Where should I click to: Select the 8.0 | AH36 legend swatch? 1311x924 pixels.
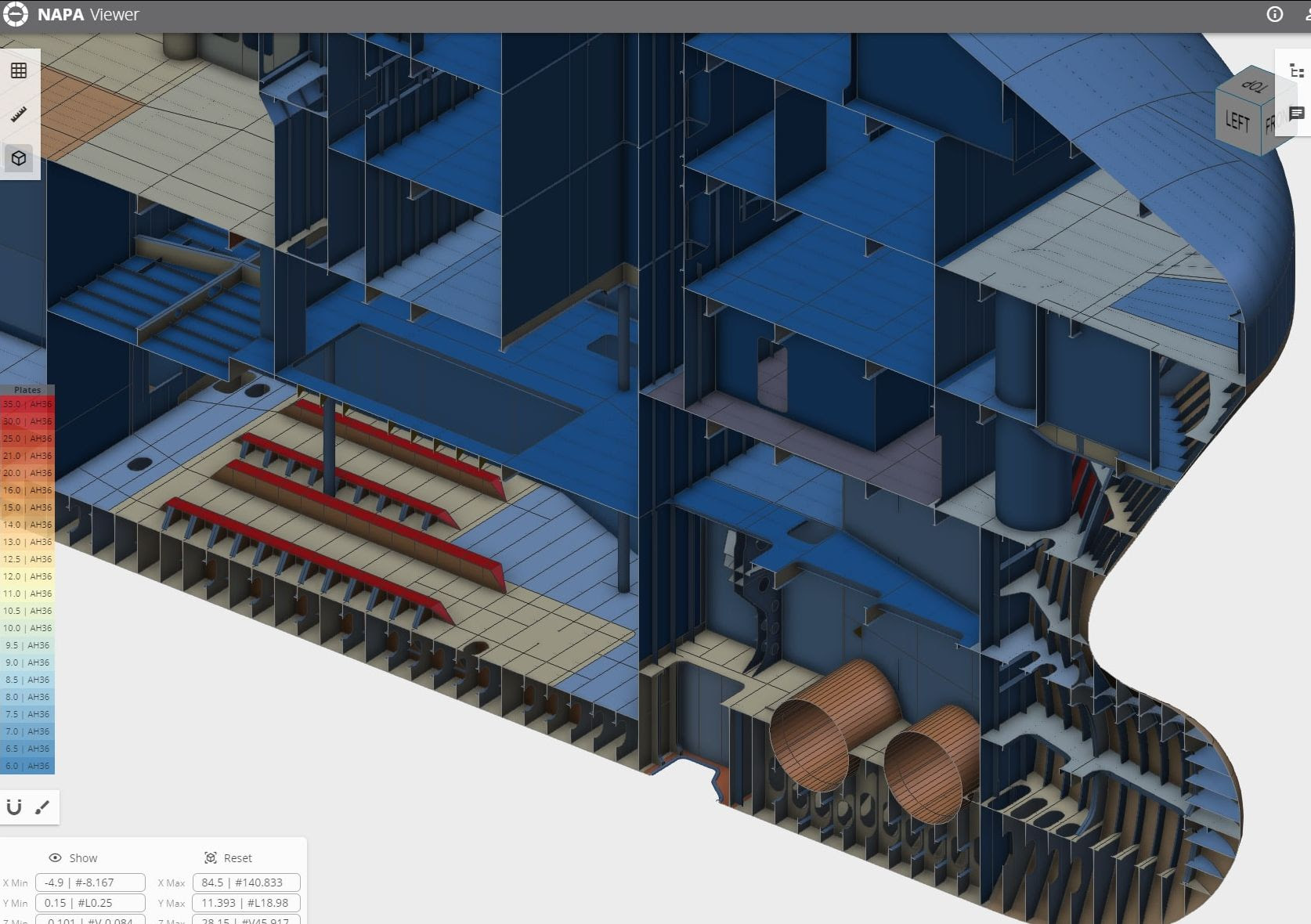coord(27,697)
